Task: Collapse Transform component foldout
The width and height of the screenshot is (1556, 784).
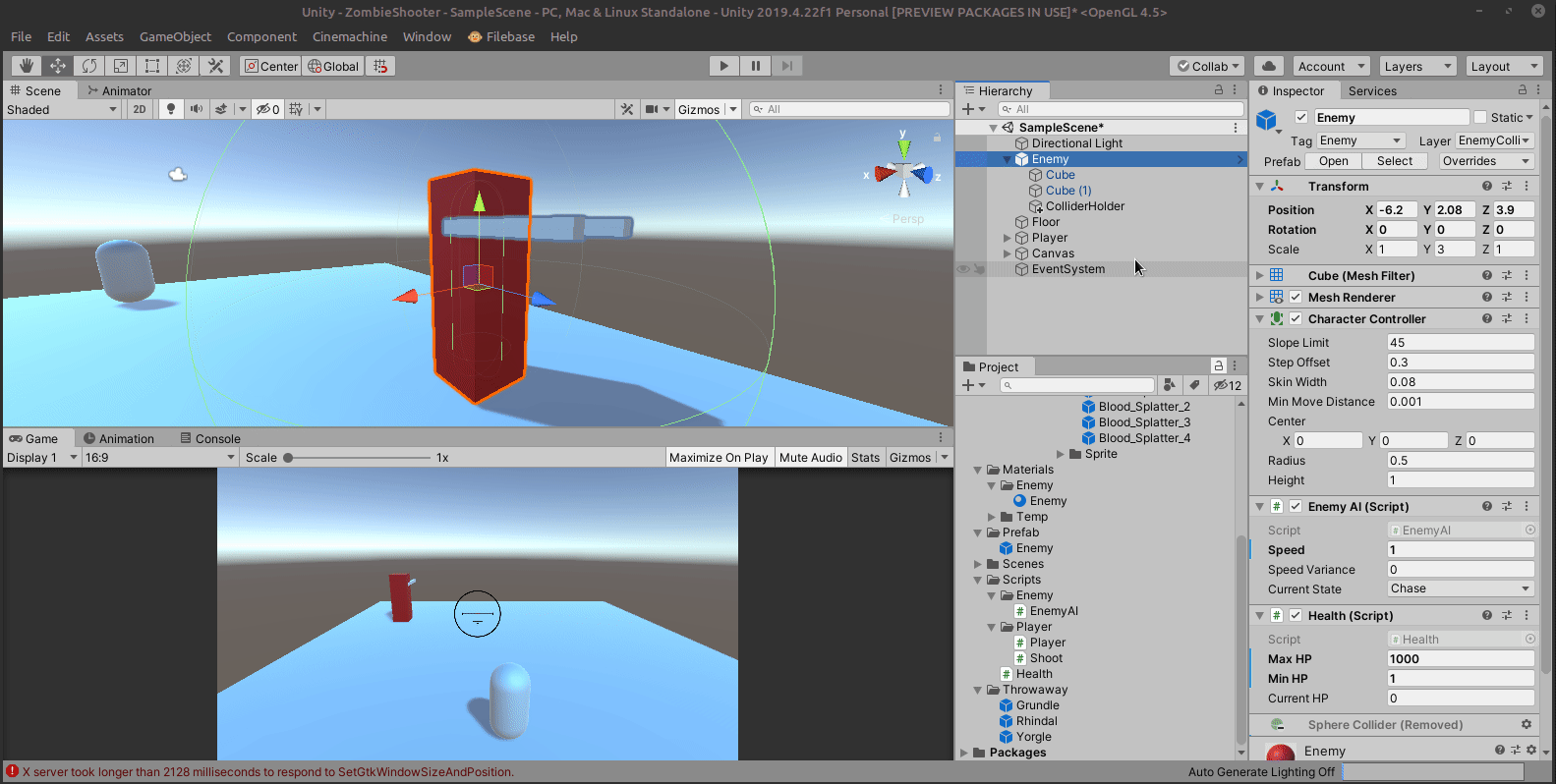Action: 1259,186
